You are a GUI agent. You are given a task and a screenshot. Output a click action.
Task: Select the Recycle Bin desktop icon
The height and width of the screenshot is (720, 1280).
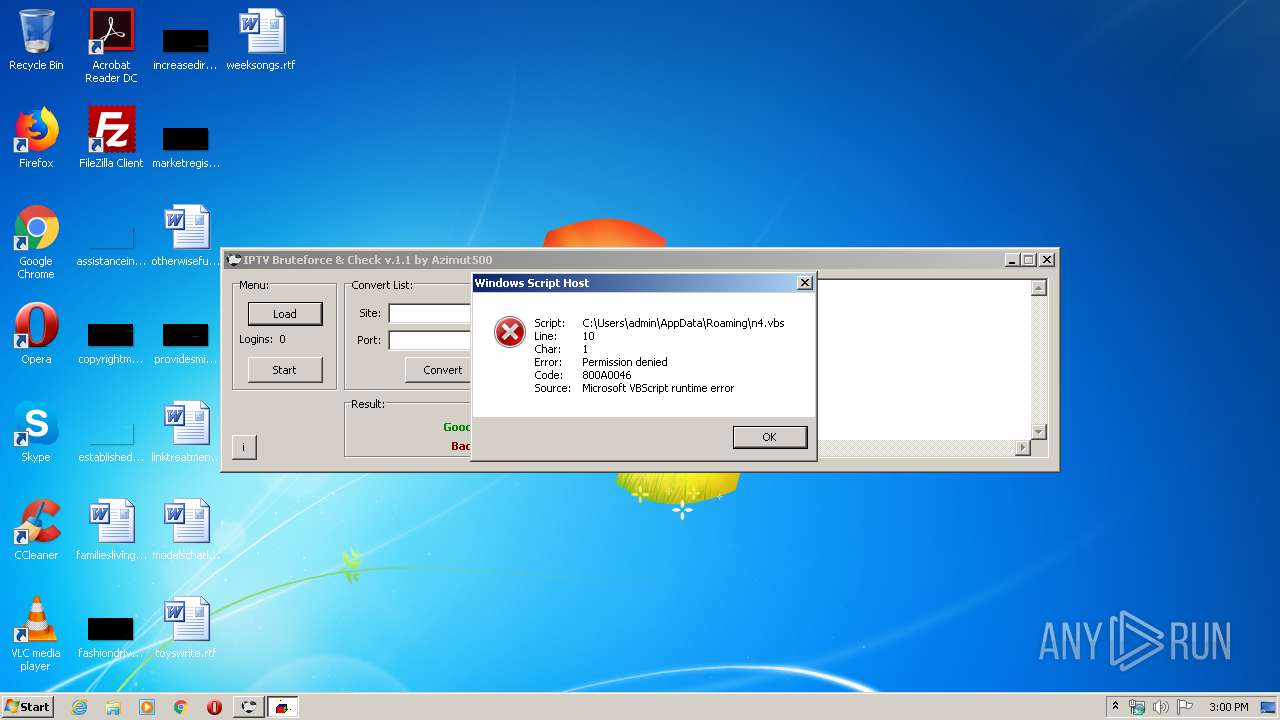click(x=36, y=41)
